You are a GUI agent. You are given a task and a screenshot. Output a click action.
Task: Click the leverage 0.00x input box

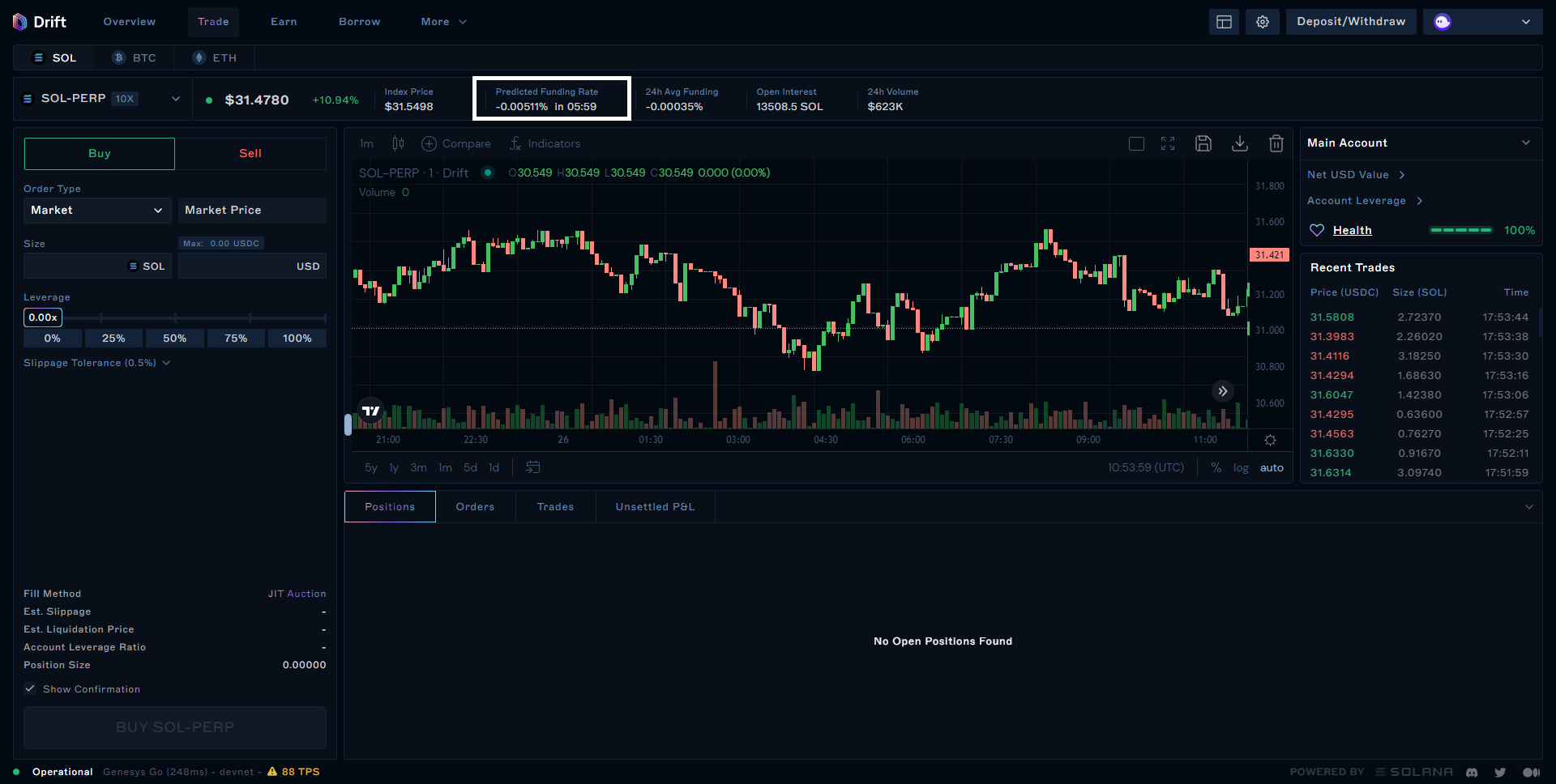pos(43,317)
